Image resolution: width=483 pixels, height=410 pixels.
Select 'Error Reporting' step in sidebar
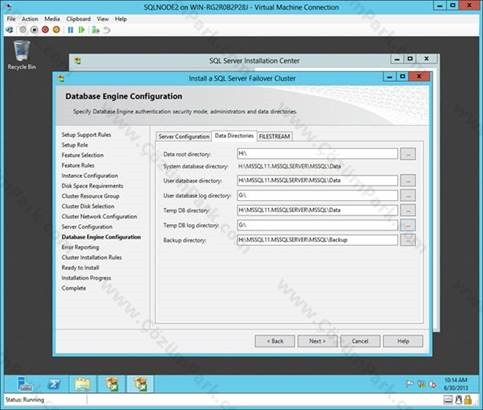point(80,247)
